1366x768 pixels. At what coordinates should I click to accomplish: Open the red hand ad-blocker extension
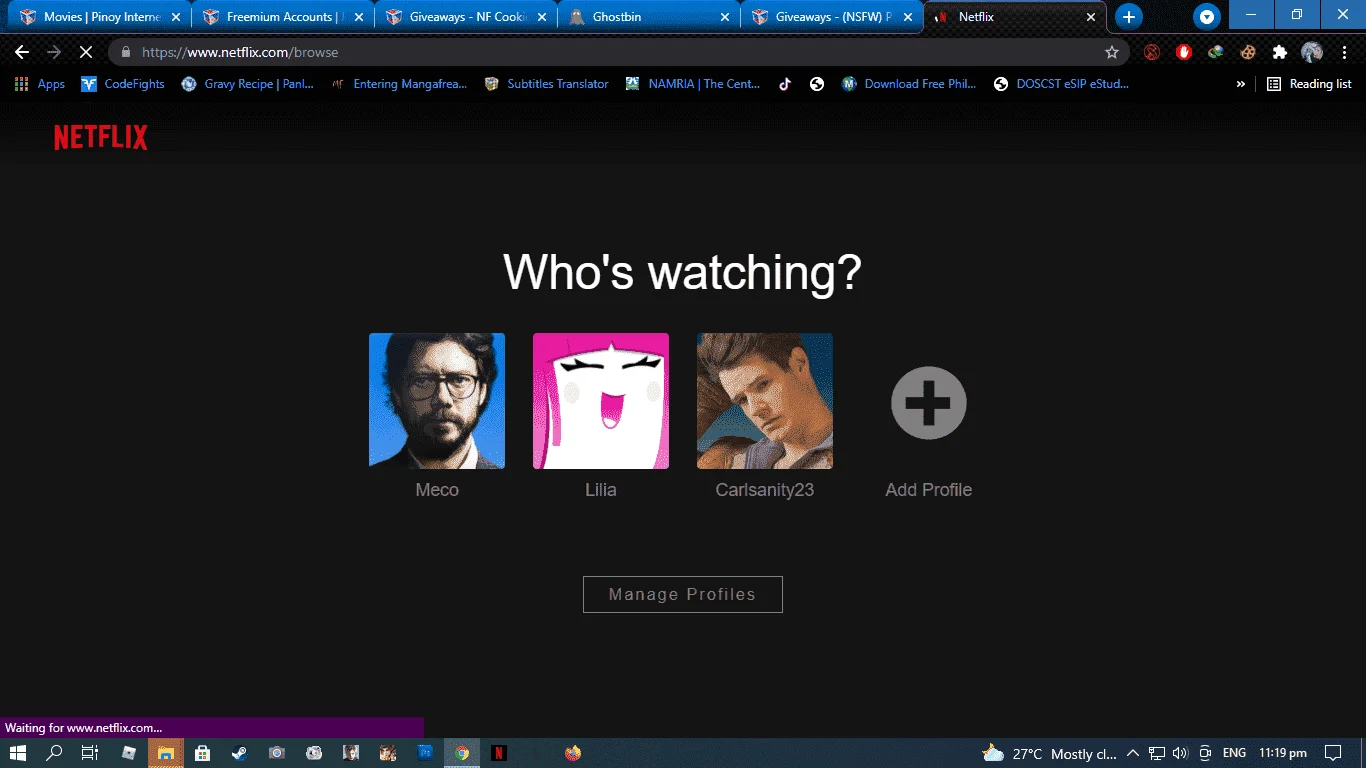1184,52
